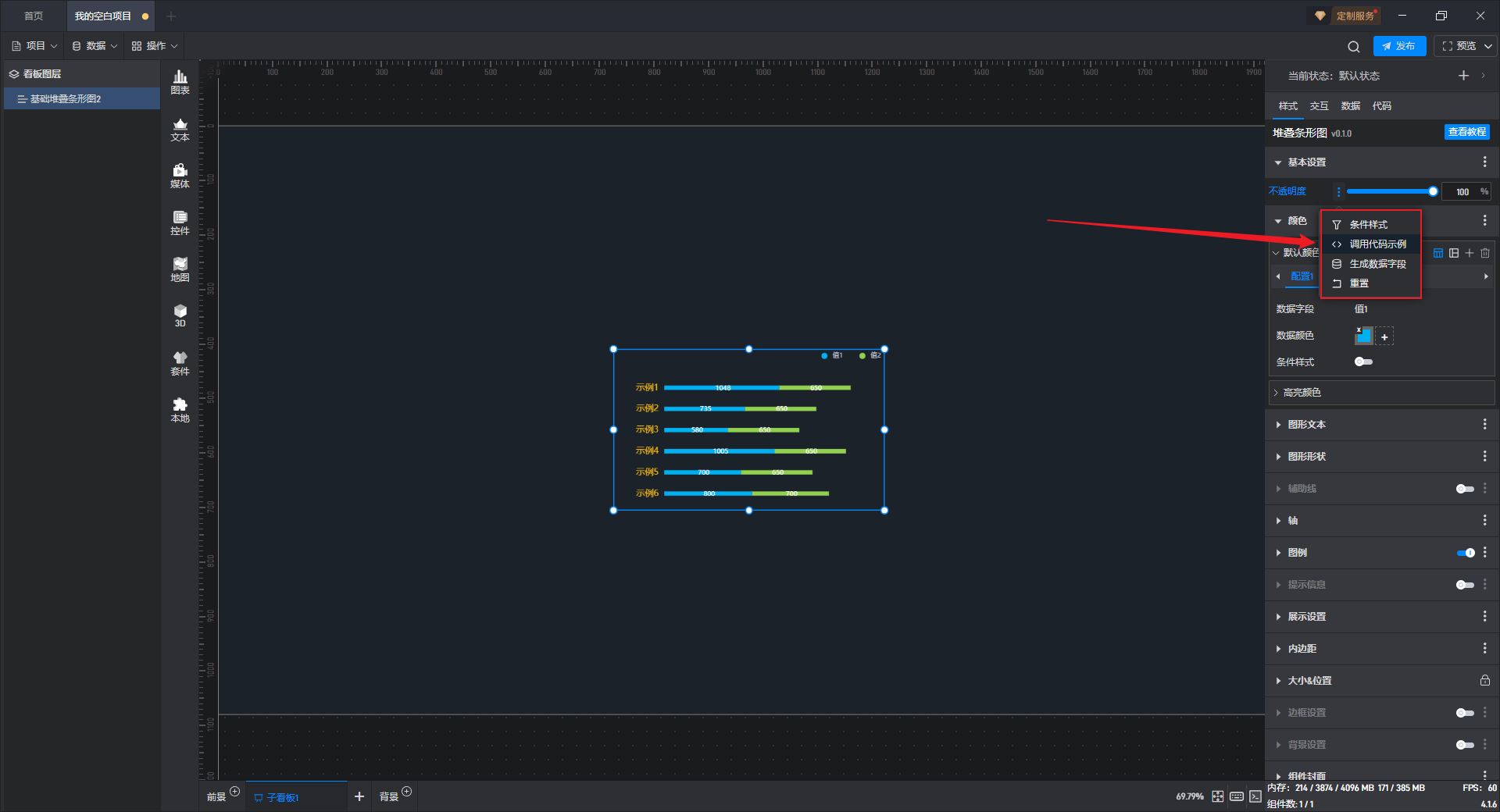Select 条件样式 in the popup menu
Image resolution: width=1500 pixels, height=812 pixels.
point(1370,225)
